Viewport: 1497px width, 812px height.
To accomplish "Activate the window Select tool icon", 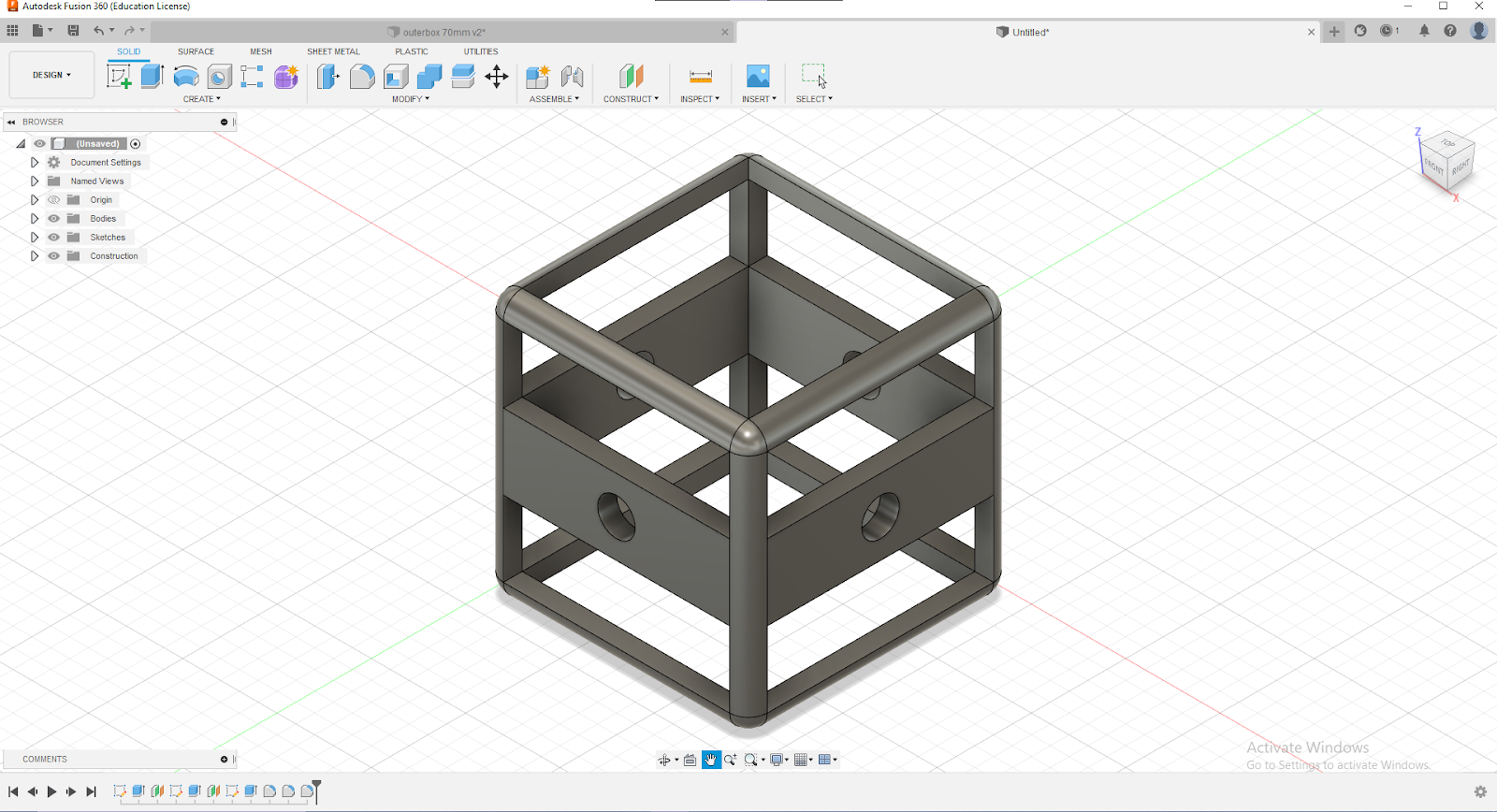I will 814,76.
